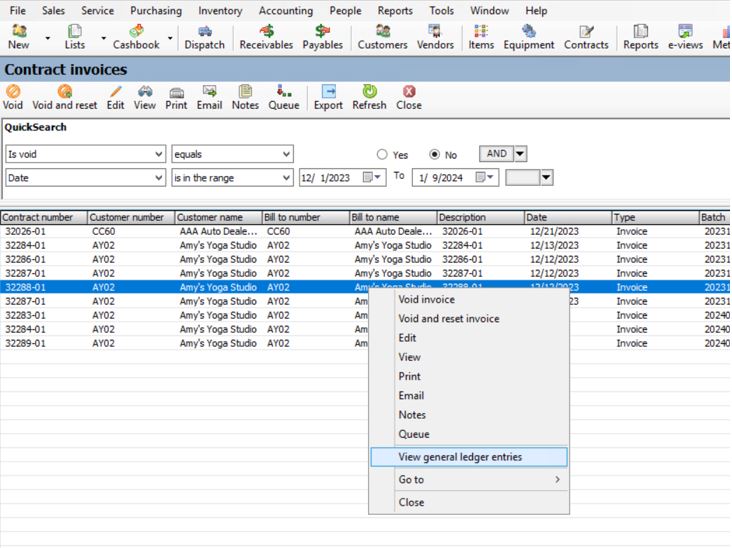Sort by Customer name column header
The width and height of the screenshot is (732, 548).
tap(218, 218)
